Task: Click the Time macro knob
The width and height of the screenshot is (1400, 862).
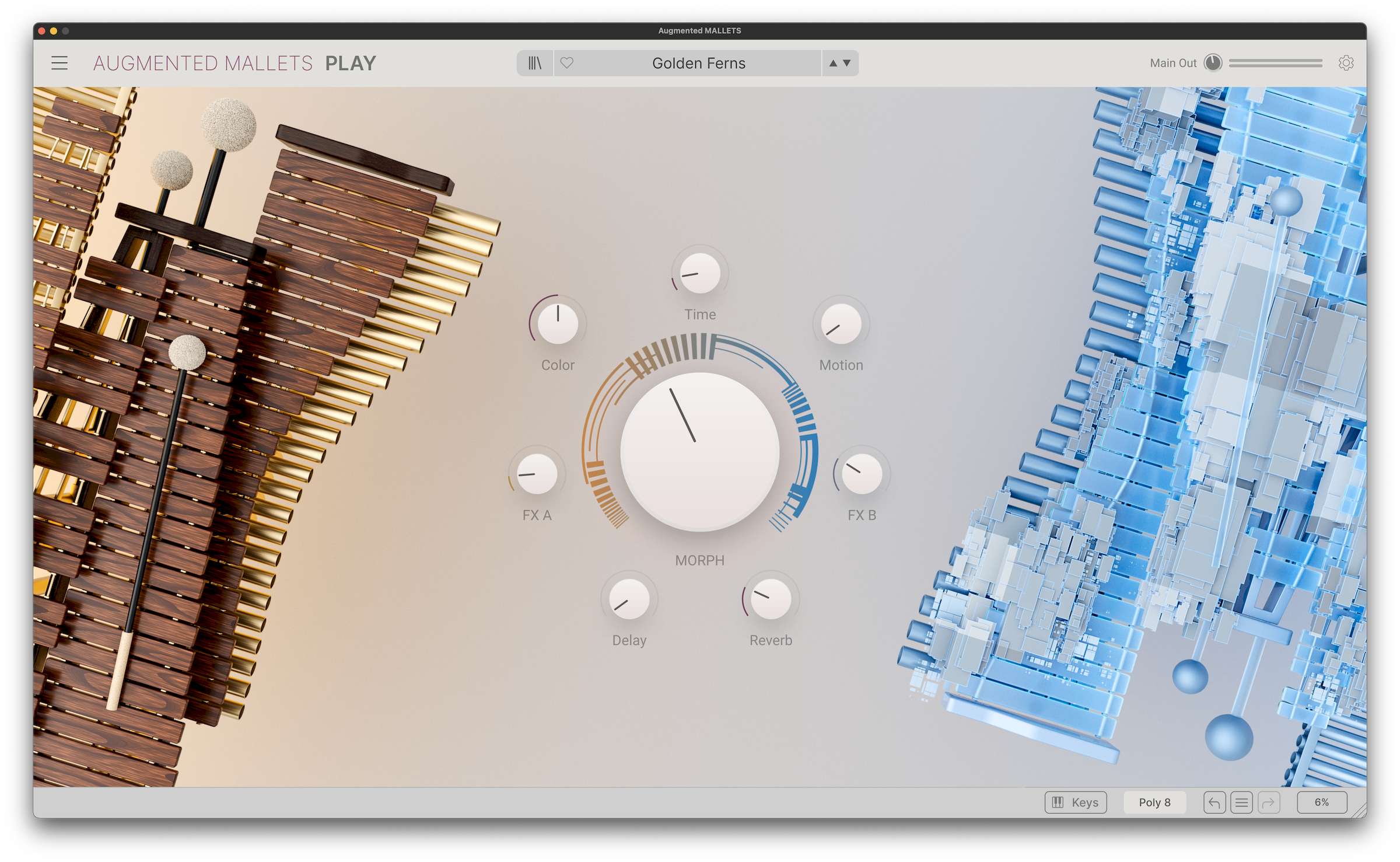Action: [699, 274]
